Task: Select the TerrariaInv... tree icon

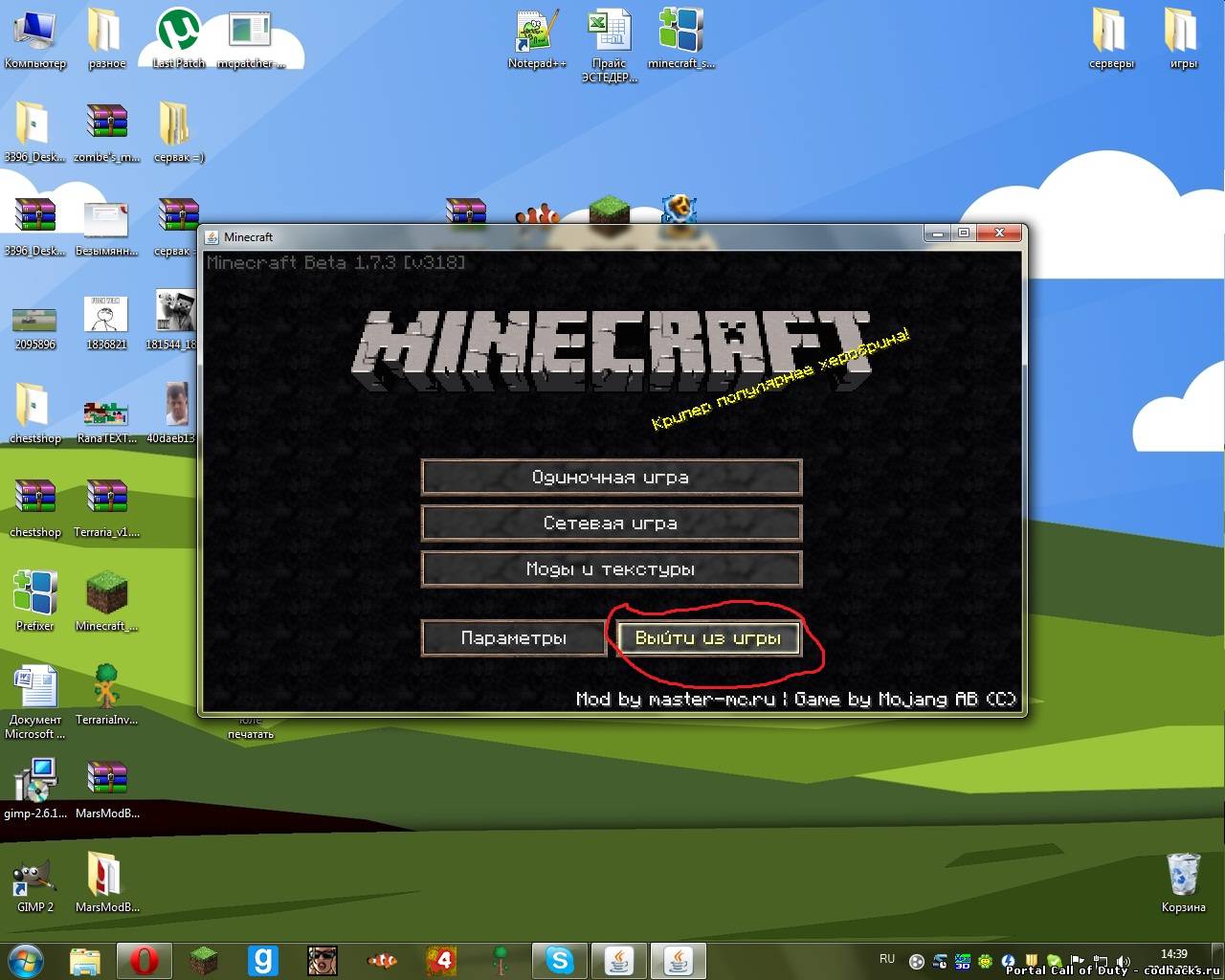Action: pos(107,695)
